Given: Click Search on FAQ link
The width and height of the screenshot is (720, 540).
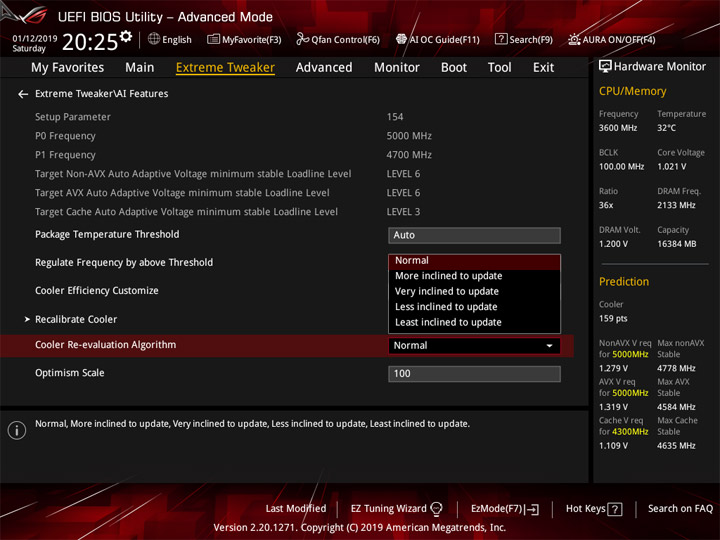Looking at the screenshot, I should (680, 509).
